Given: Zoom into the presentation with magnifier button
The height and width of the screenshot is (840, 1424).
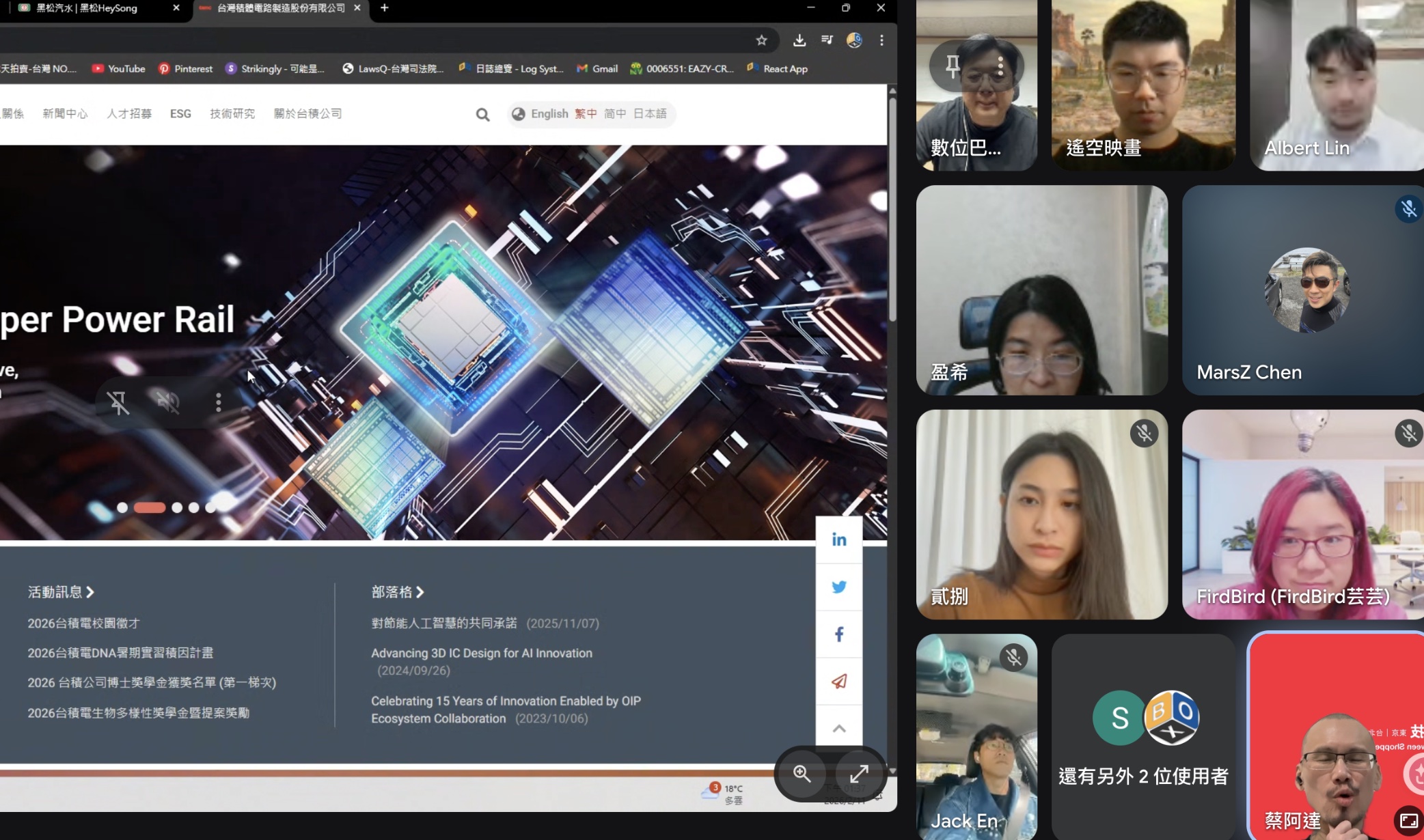Looking at the screenshot, I should click(x=802, y=774).
